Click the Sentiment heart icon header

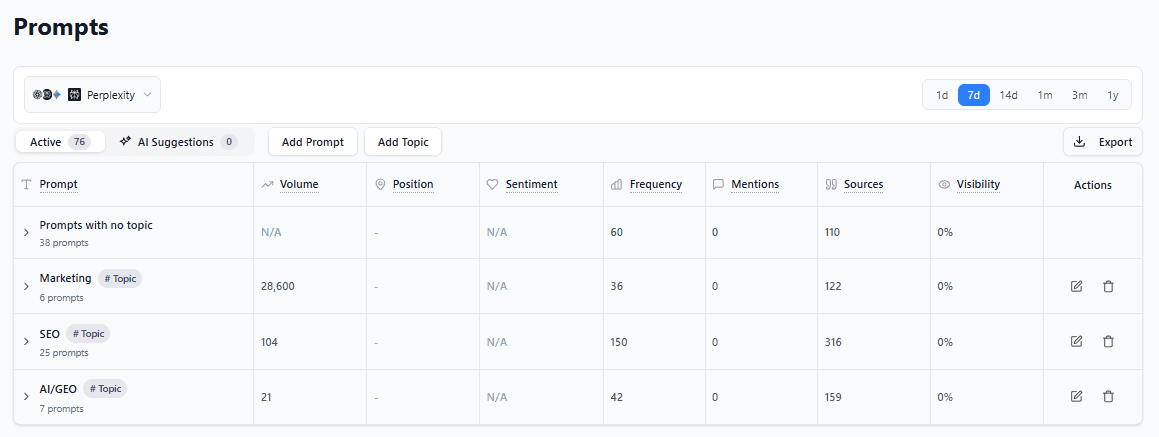pos(521,184)
